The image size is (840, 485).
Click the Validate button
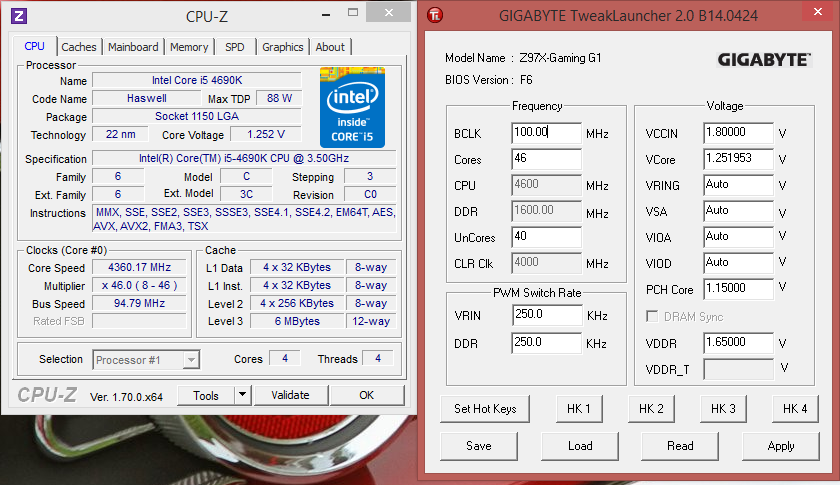coord(290,395)
